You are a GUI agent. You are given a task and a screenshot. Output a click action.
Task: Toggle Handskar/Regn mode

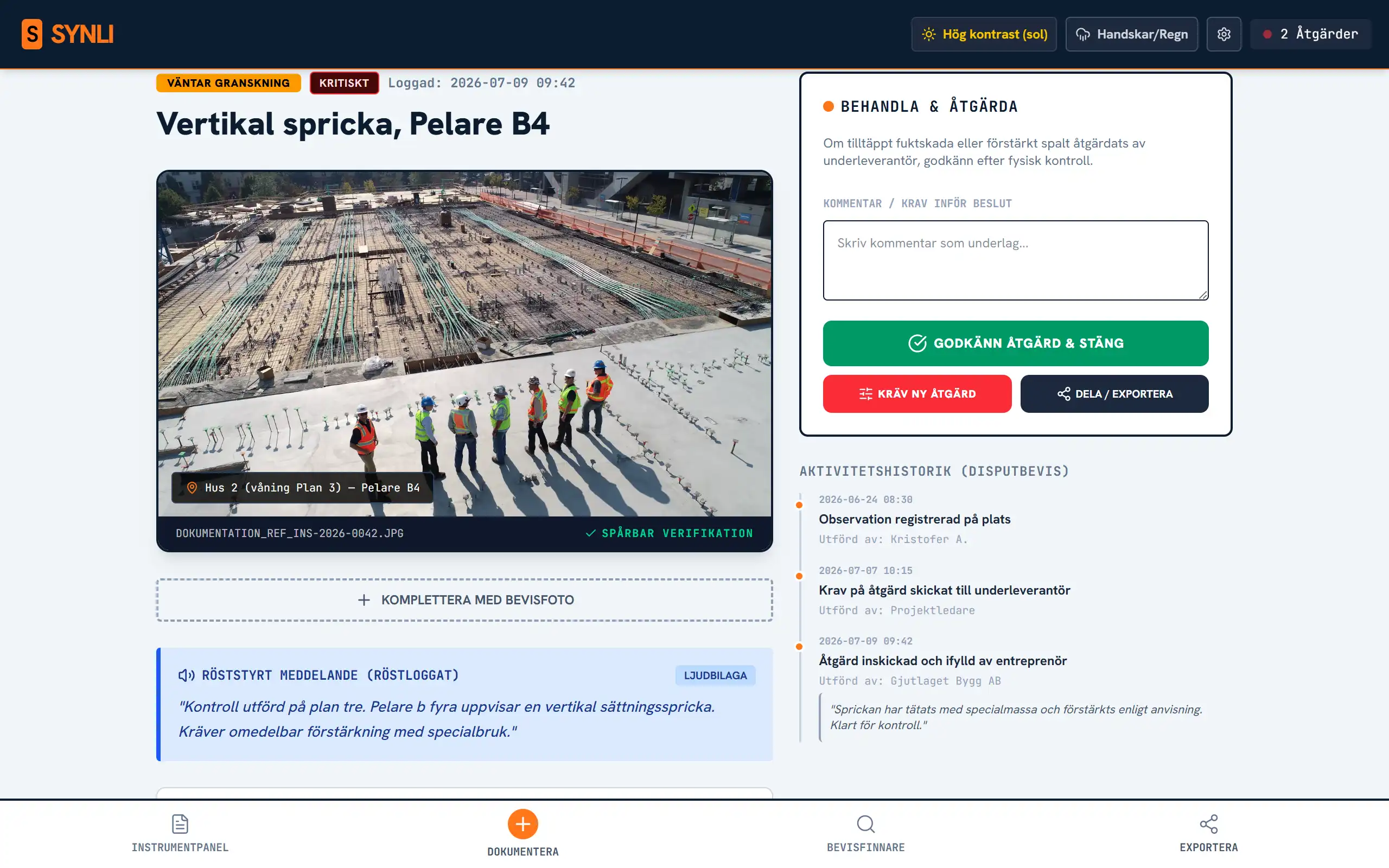point(1131,34)
